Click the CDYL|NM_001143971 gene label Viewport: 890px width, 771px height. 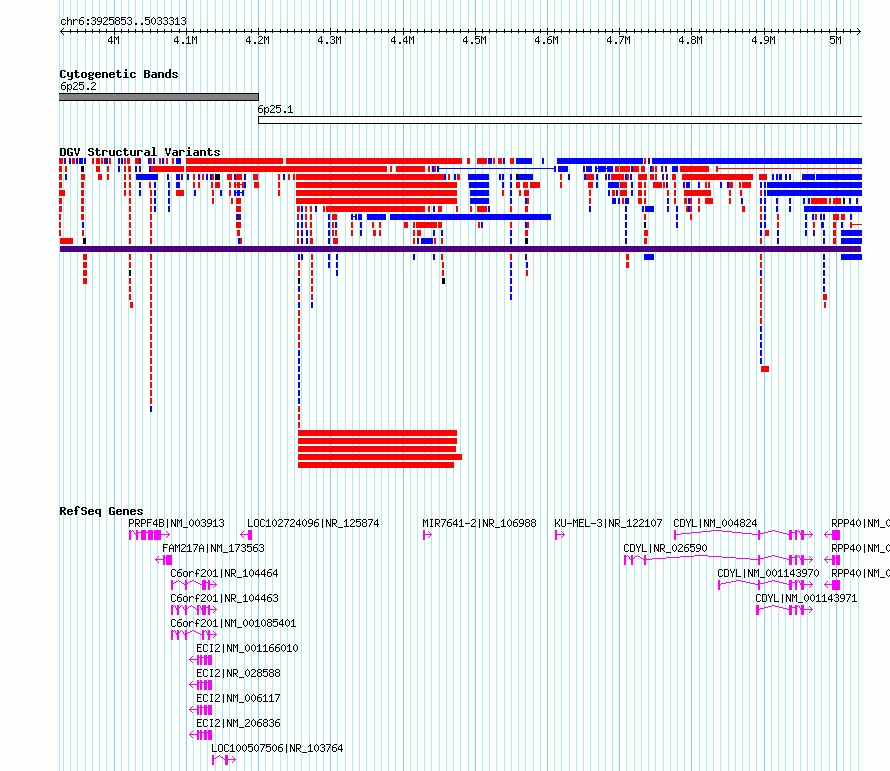[806, 598]
